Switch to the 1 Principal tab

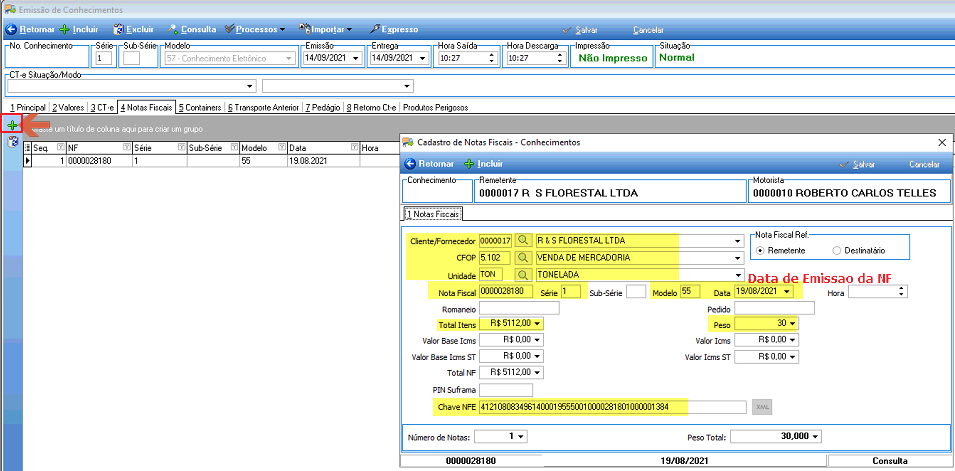pos(26,108)
